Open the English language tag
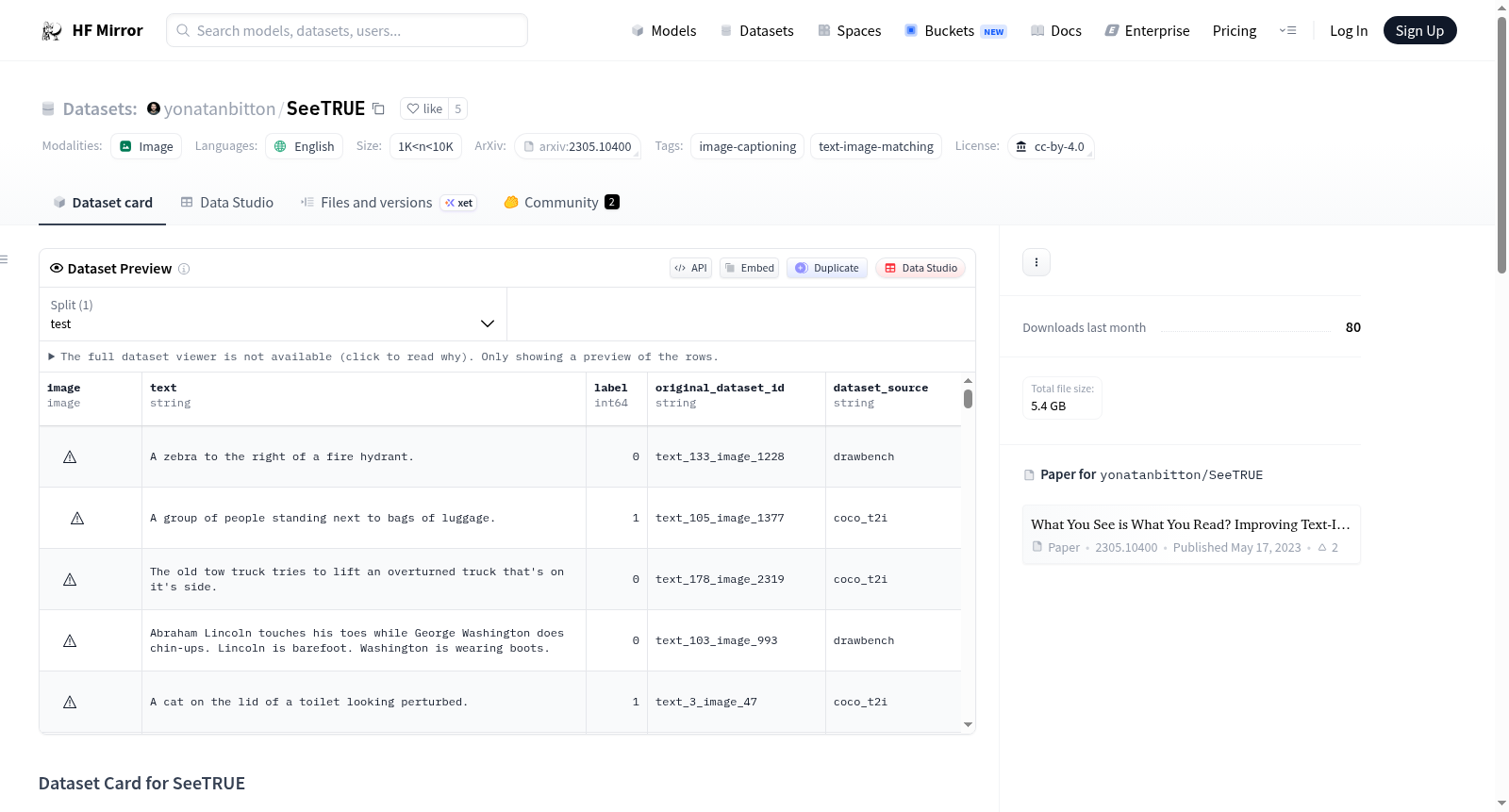The image size is (1509, 812). pyautogui.click(x=305, y=146)
